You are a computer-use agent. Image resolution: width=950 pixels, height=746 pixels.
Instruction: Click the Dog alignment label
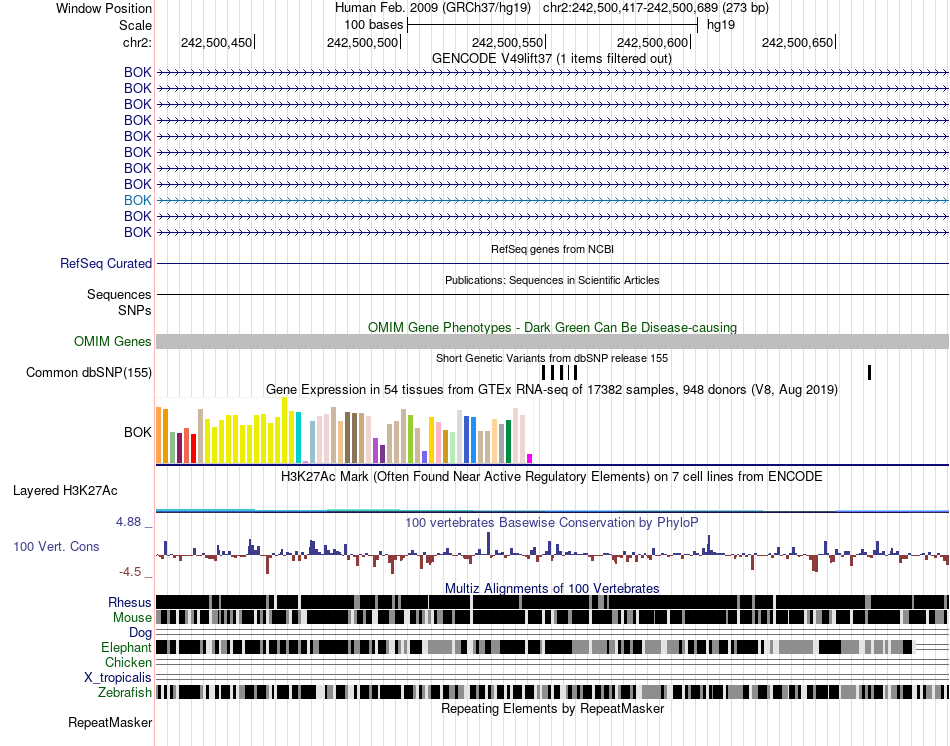(x=141, y=633)
